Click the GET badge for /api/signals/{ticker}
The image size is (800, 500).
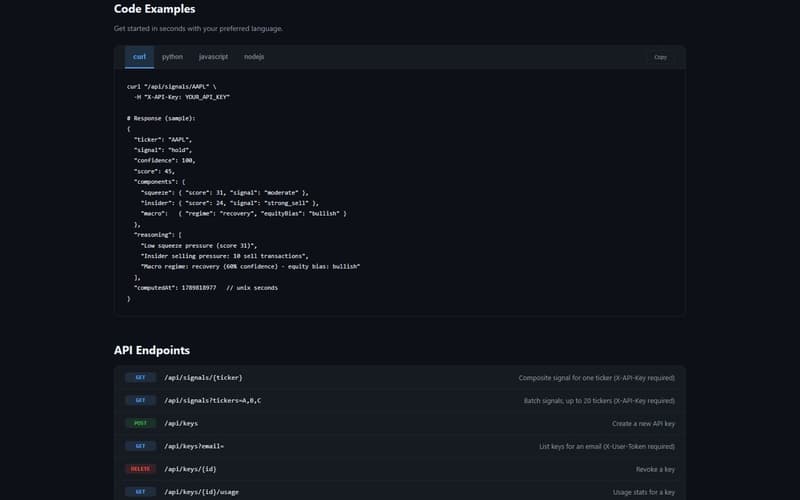(140, 378)
